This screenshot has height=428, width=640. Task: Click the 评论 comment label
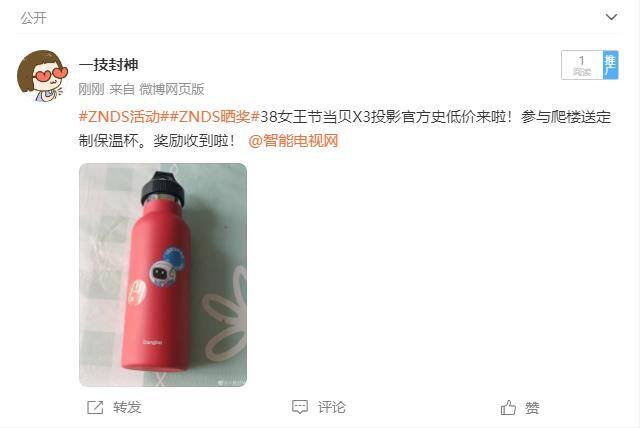[331, 407]
